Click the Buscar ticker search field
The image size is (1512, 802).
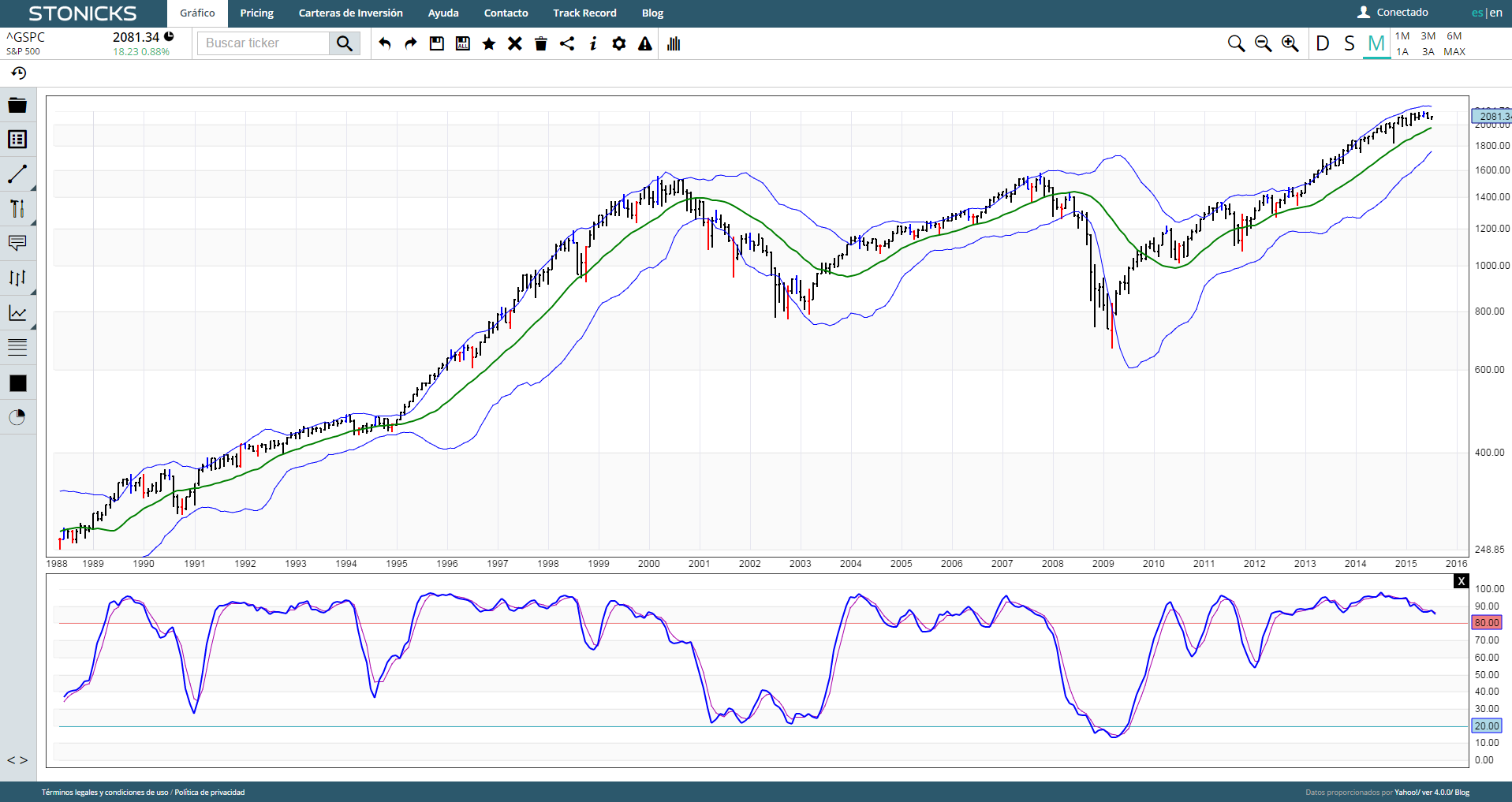click(263, 43)
